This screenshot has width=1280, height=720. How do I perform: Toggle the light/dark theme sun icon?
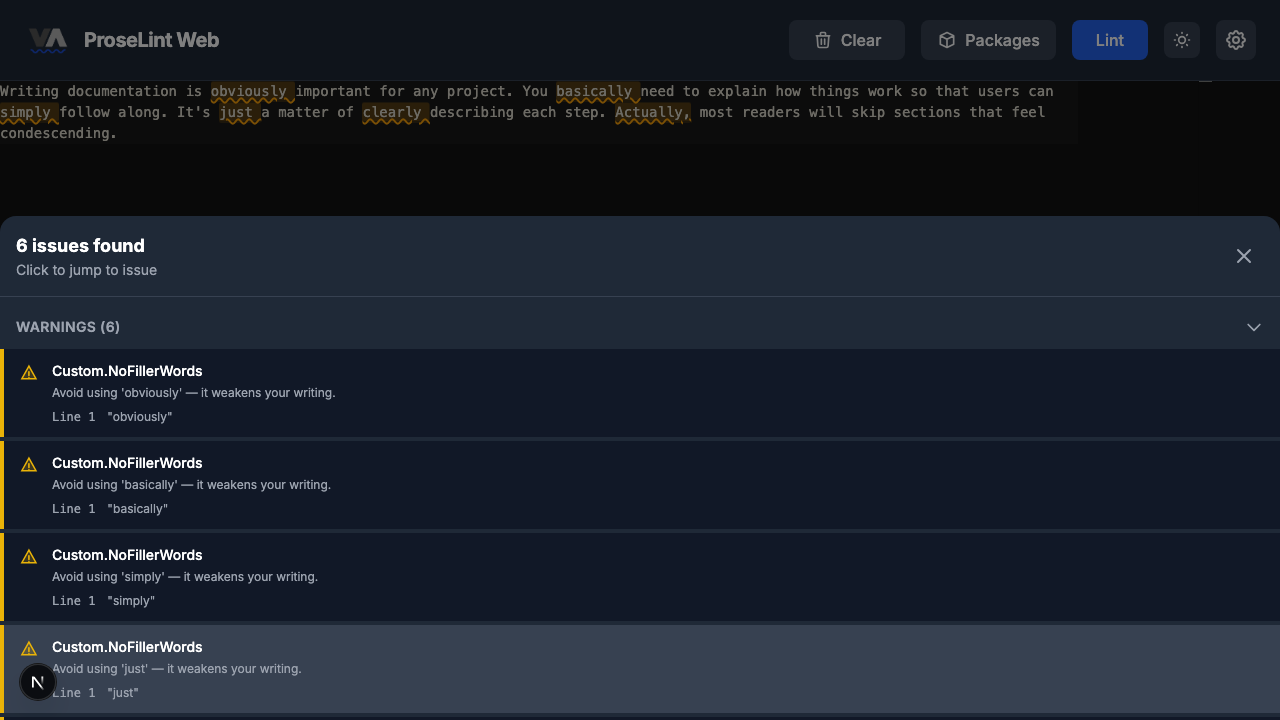(x=1182, y=40)
